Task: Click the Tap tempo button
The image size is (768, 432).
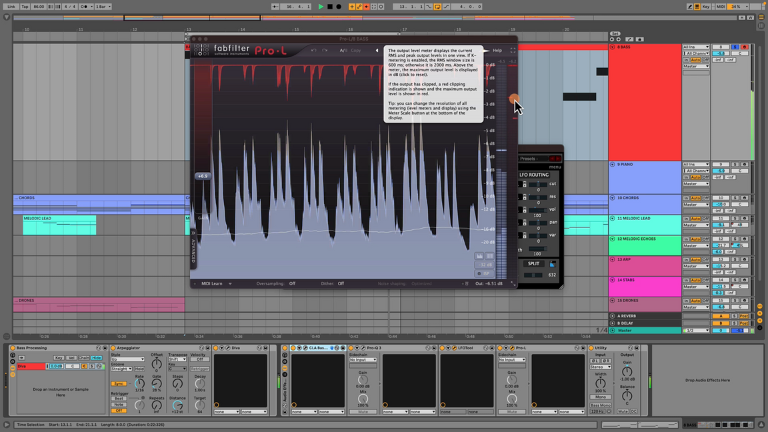Action: tap(24, 7)
